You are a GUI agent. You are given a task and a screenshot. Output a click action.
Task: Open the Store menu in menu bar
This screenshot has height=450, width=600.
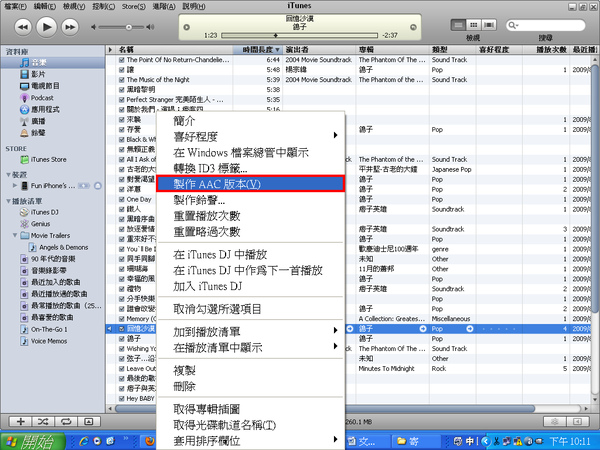click(x=134, y=7)
